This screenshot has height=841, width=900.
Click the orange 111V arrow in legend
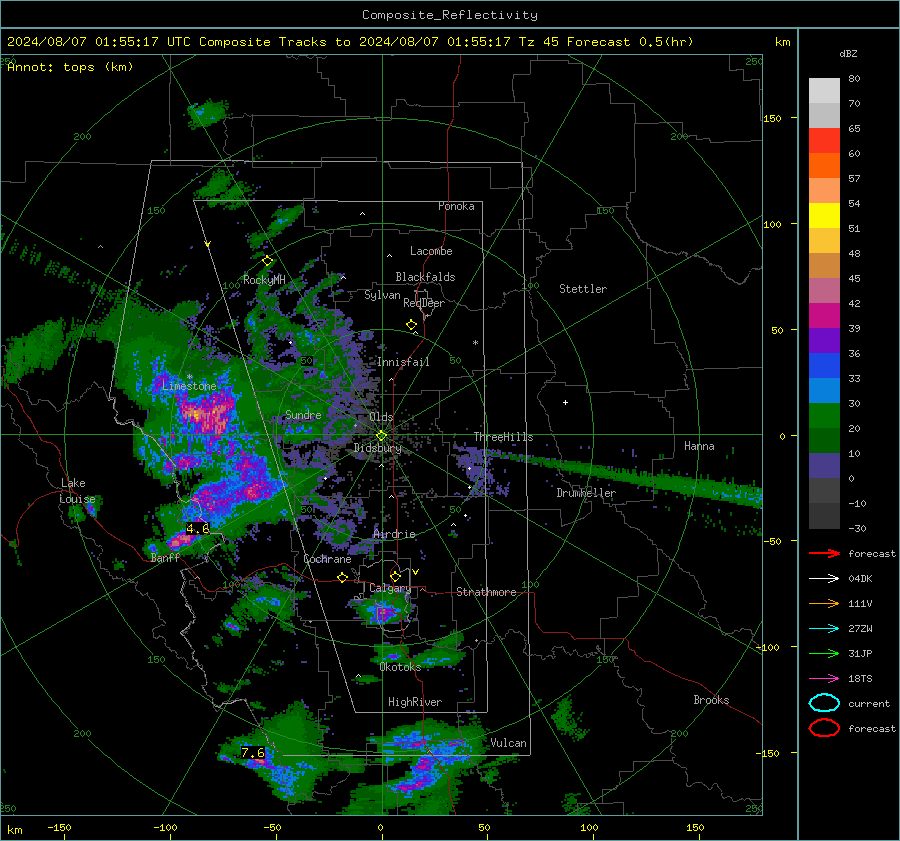pyautogui.click(x=824, y=603)
